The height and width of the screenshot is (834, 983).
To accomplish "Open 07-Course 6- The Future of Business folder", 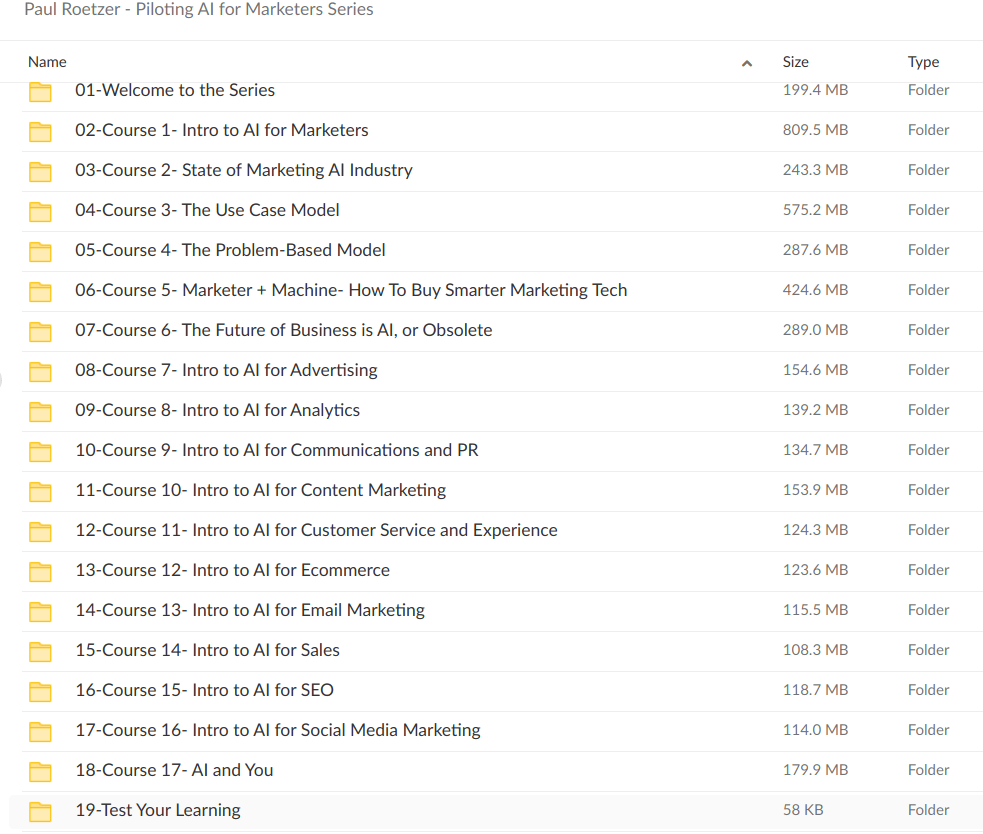I will coord(283,330).
